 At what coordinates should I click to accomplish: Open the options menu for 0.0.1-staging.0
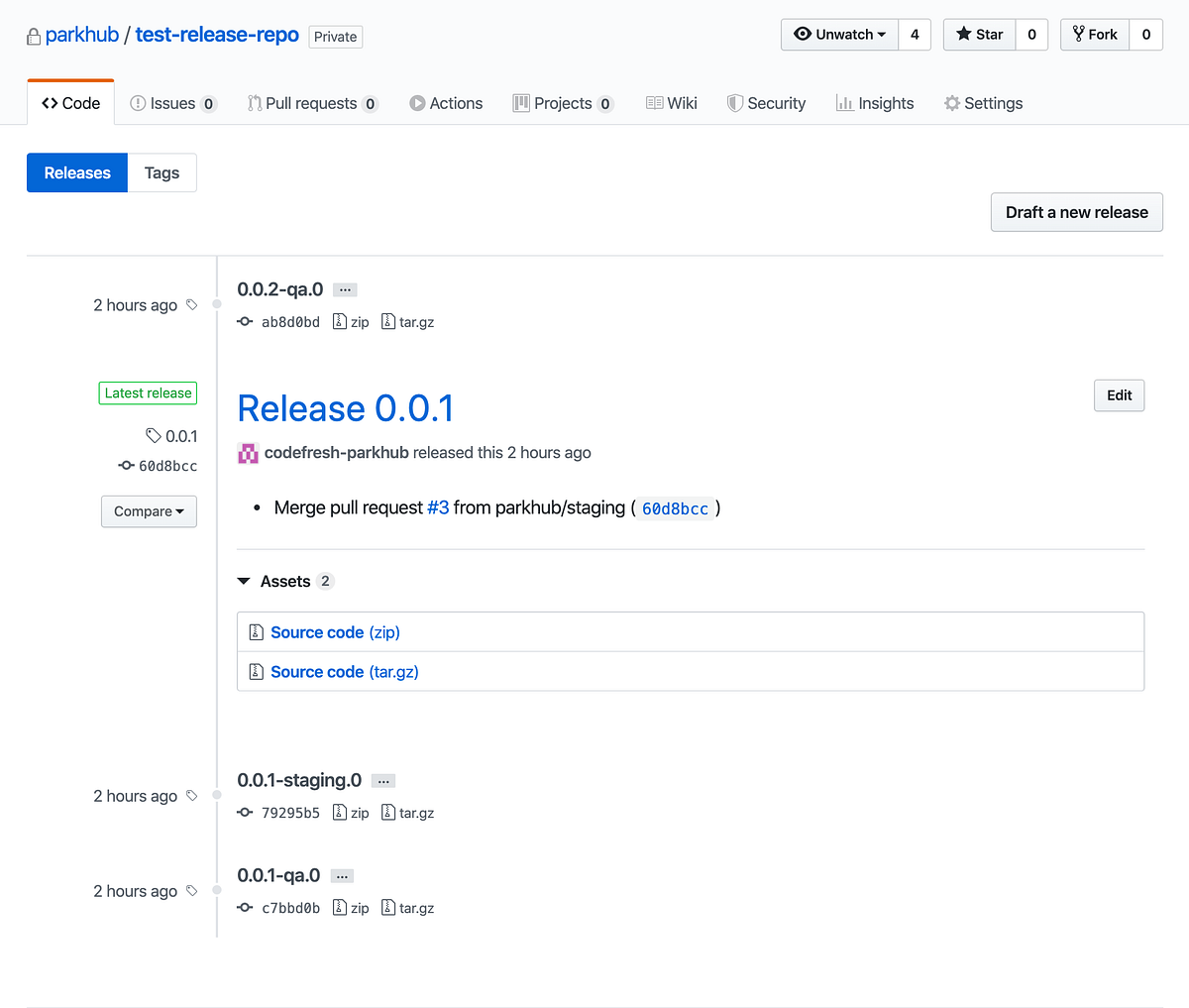[x=382, y=780]
